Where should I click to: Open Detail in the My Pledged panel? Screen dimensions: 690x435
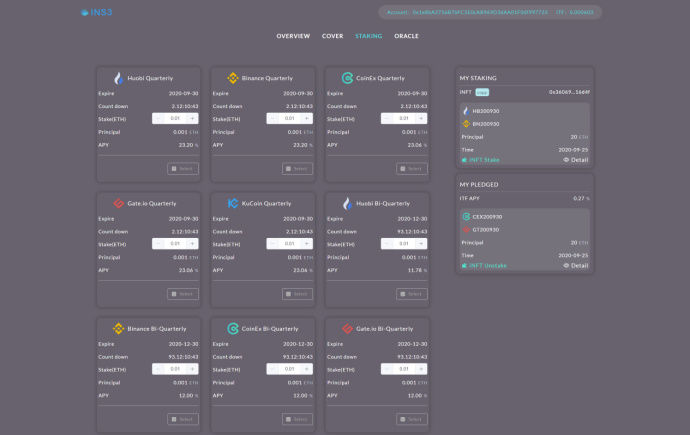point(576,266)
